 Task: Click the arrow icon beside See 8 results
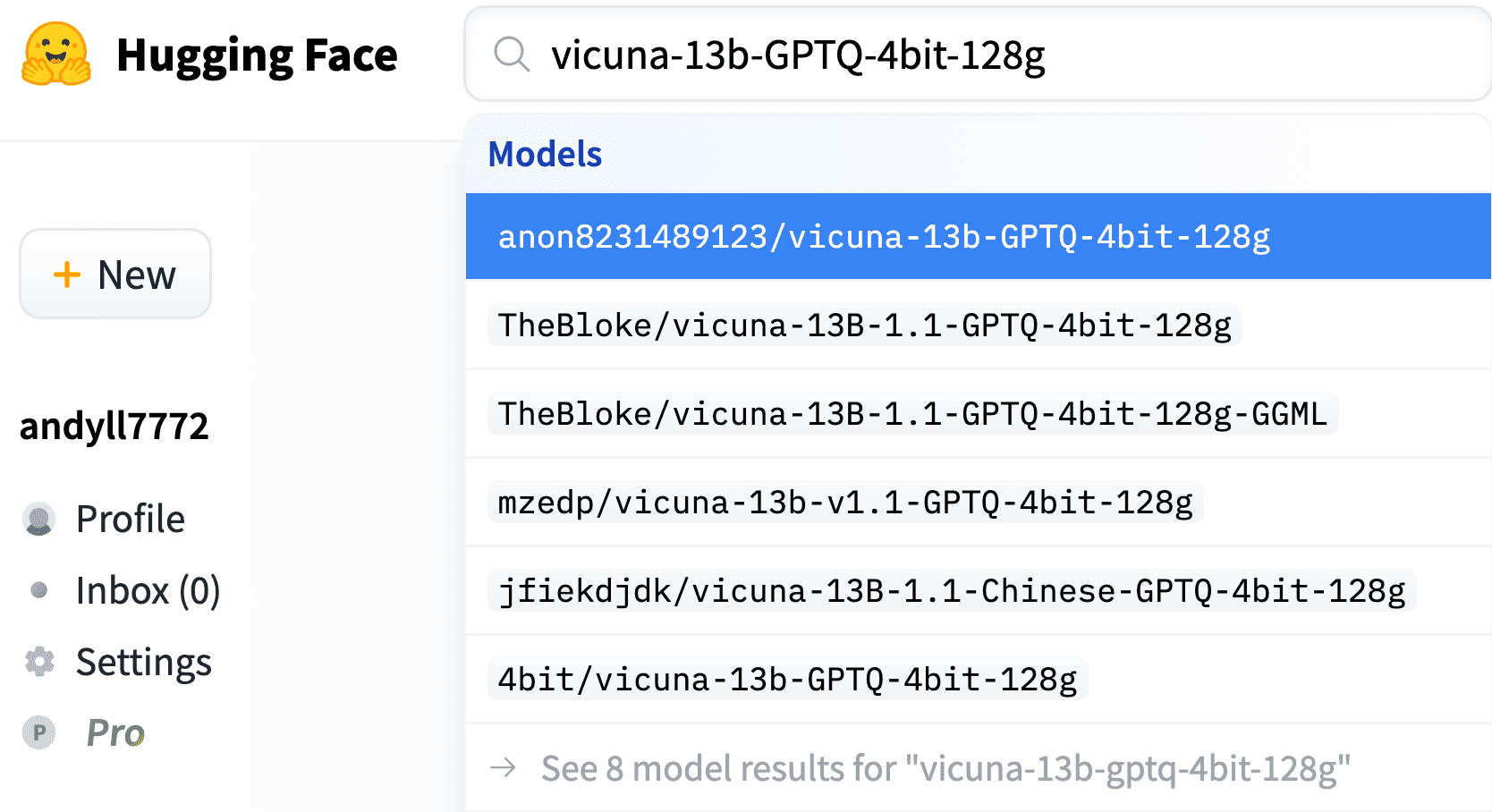[504, 767]
